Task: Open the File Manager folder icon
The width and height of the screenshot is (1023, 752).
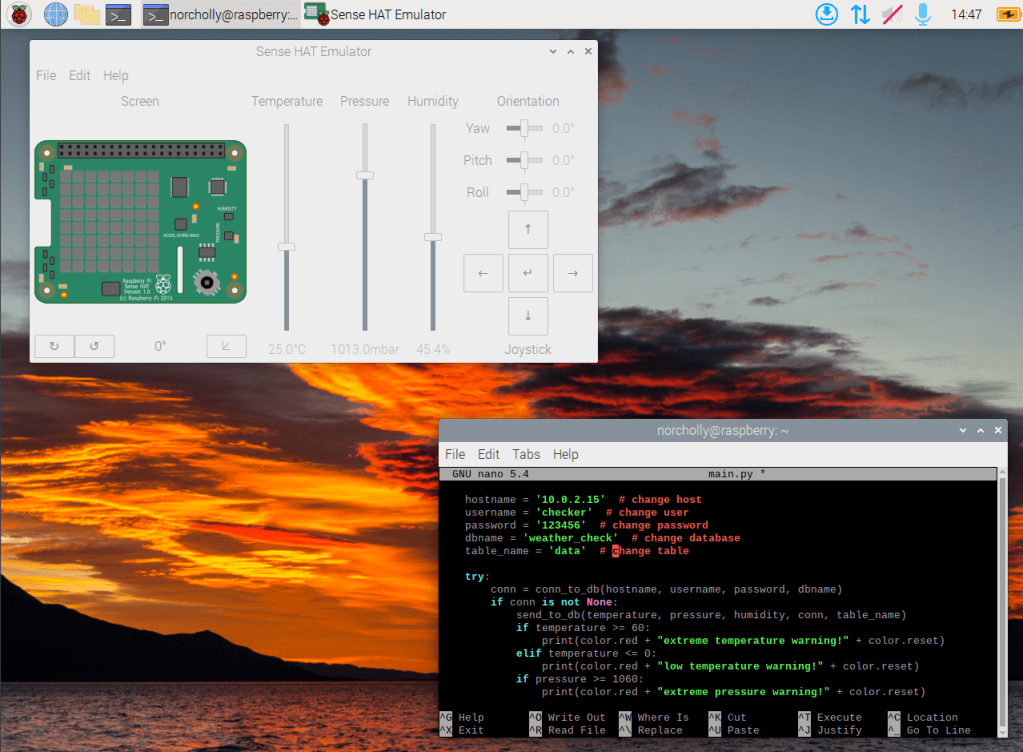Action: 87,14
